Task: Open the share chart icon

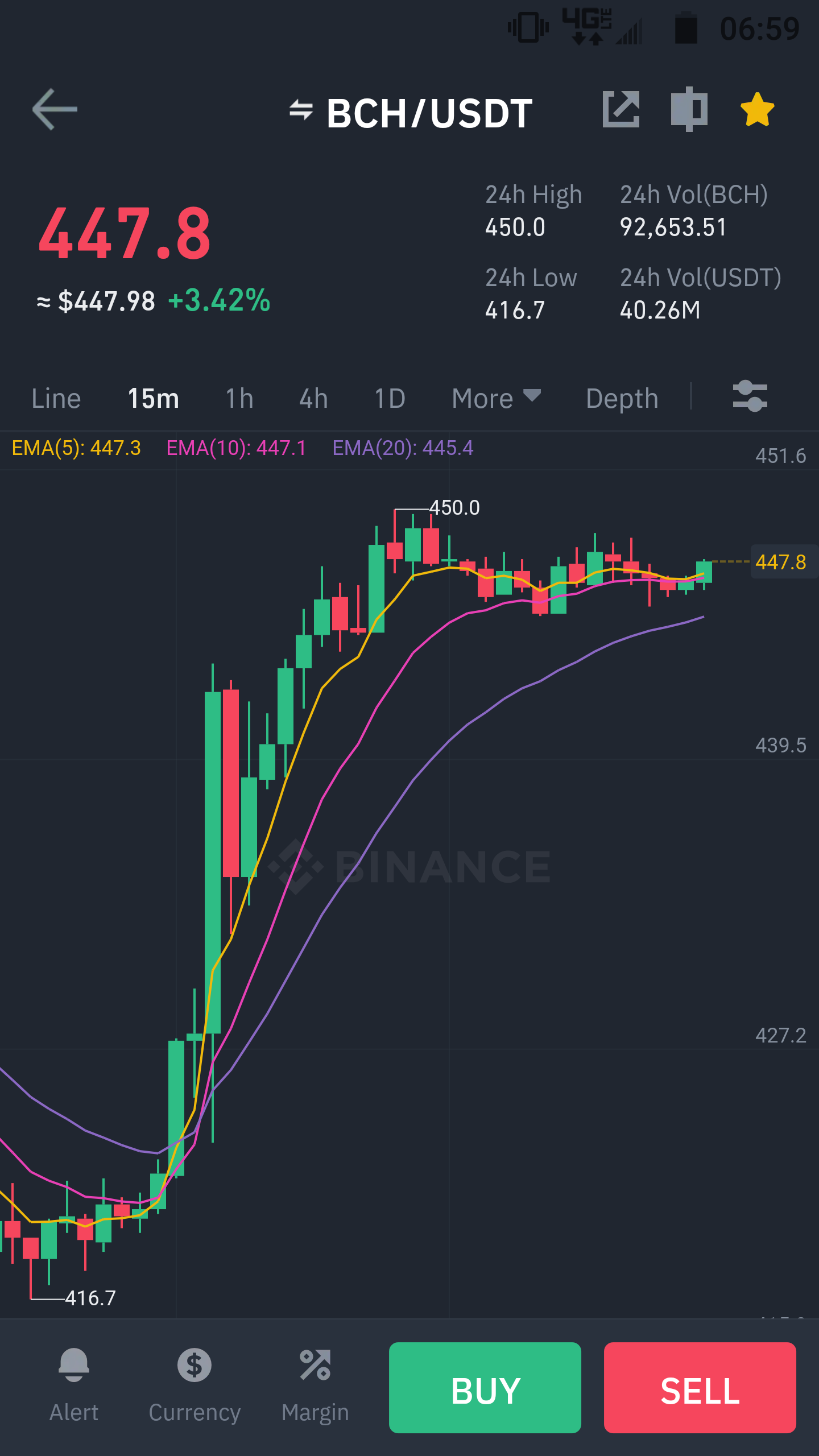Action: (621, 109)
